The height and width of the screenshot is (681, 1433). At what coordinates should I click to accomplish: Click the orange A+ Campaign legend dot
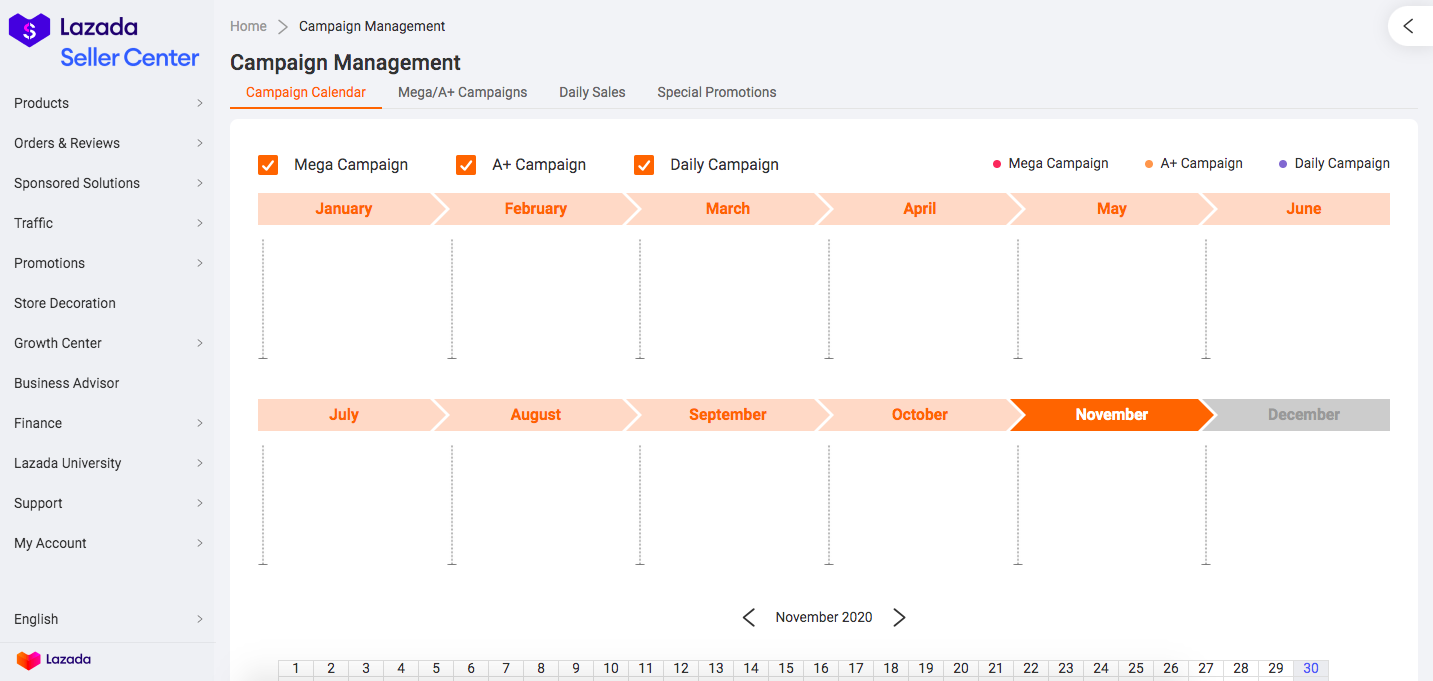1149,164
